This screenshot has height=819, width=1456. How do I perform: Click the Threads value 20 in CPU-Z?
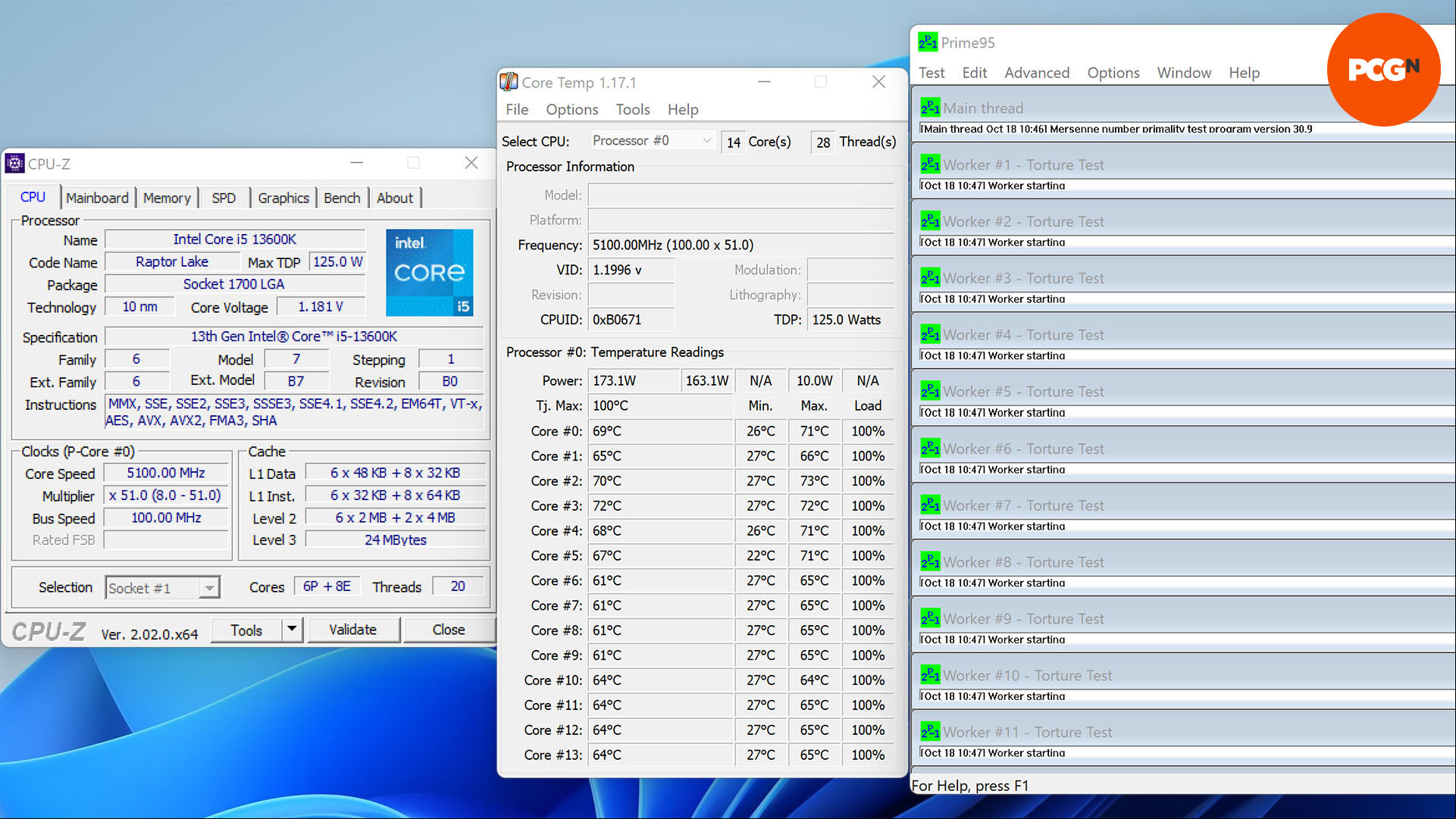click(458, 586)
